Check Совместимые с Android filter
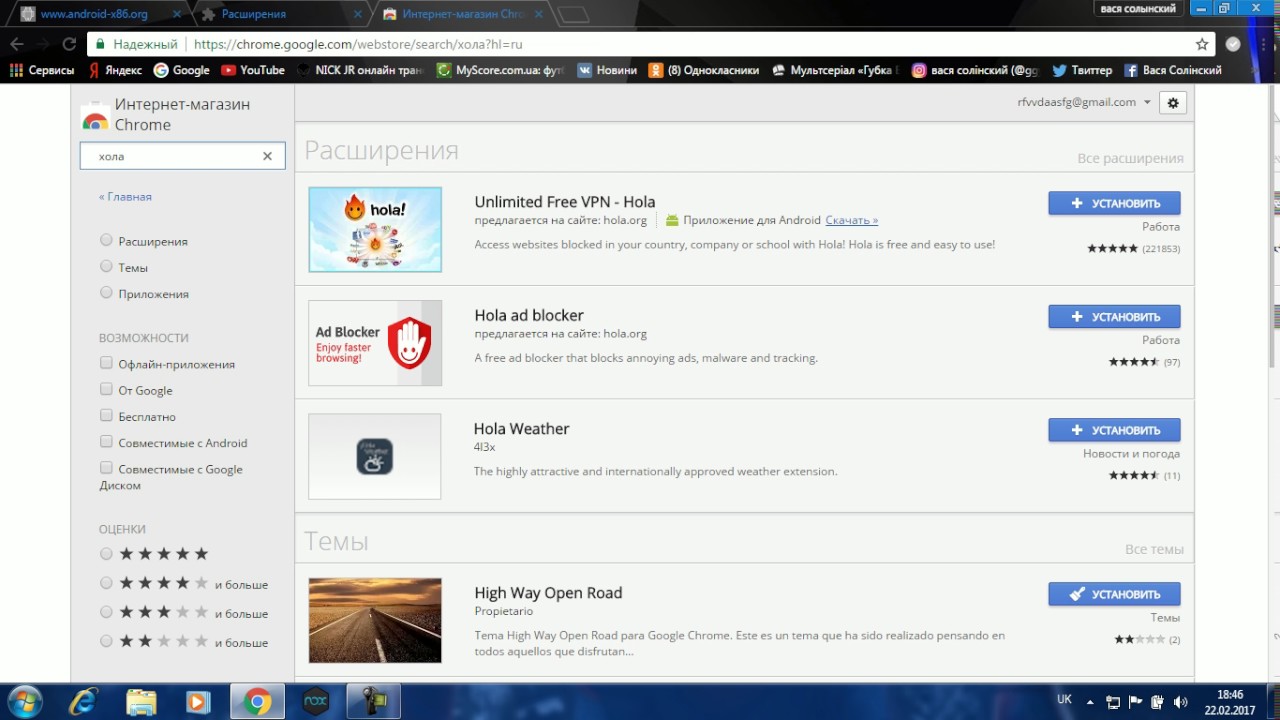 tap(106, 441)
